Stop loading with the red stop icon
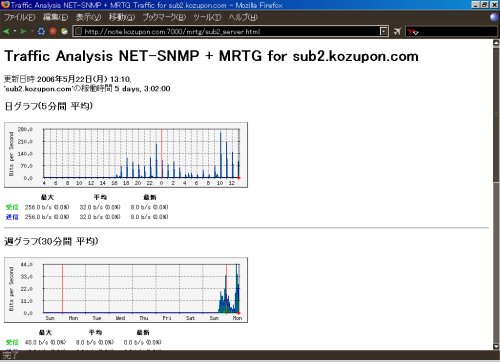500x362 pixels. [x=53, y=31]
